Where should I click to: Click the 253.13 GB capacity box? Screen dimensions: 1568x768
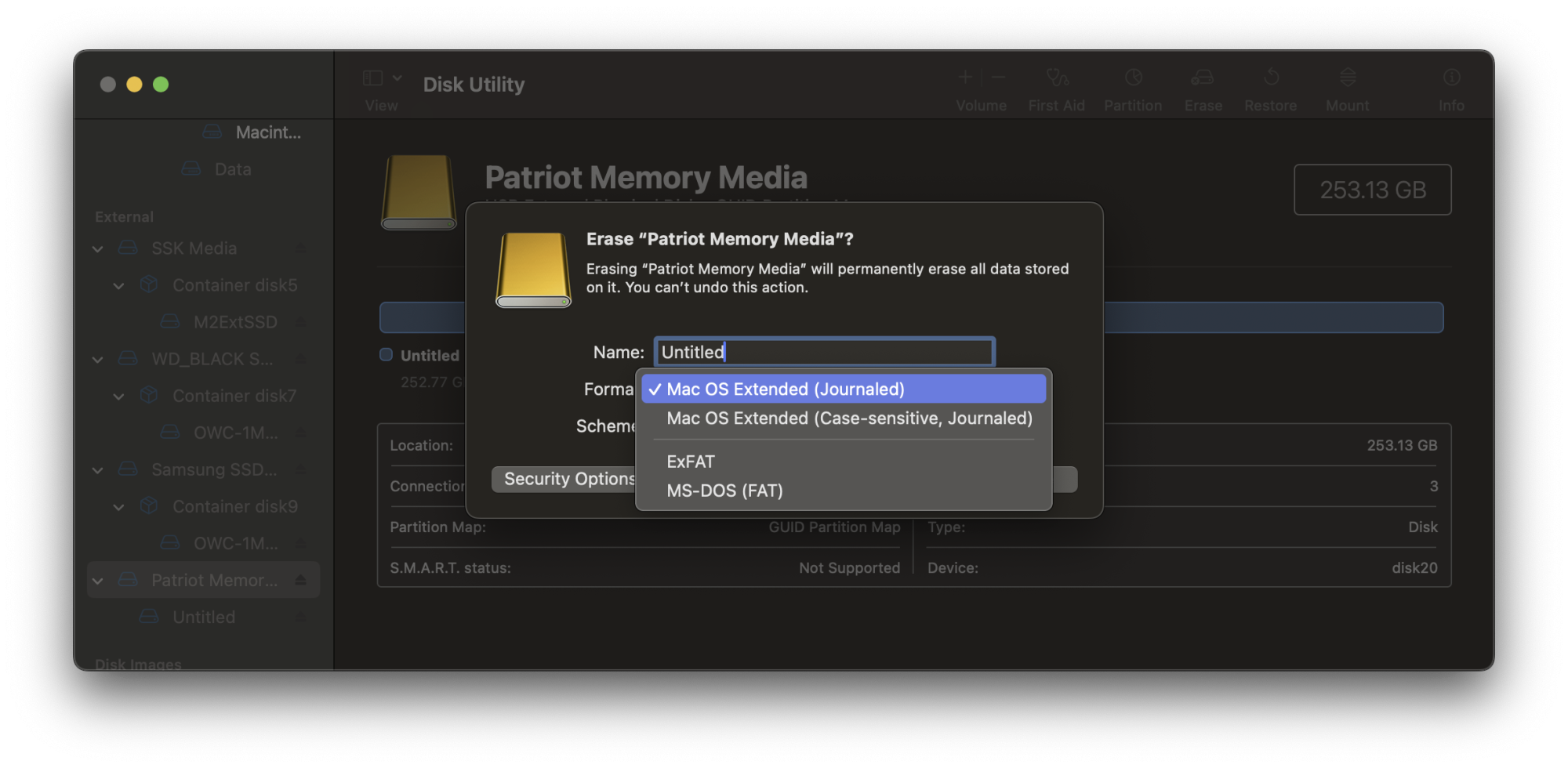pos(1373,190)
